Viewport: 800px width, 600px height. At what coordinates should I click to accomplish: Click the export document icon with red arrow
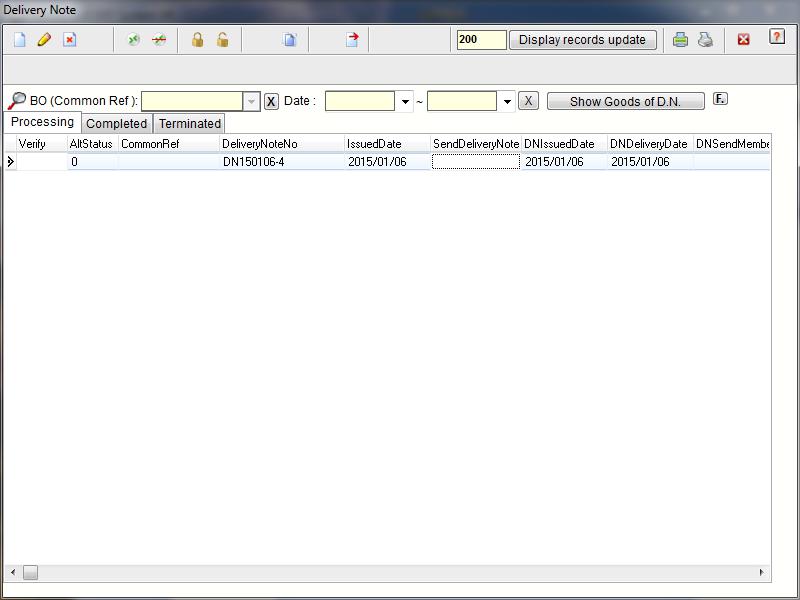click(352, 39)
